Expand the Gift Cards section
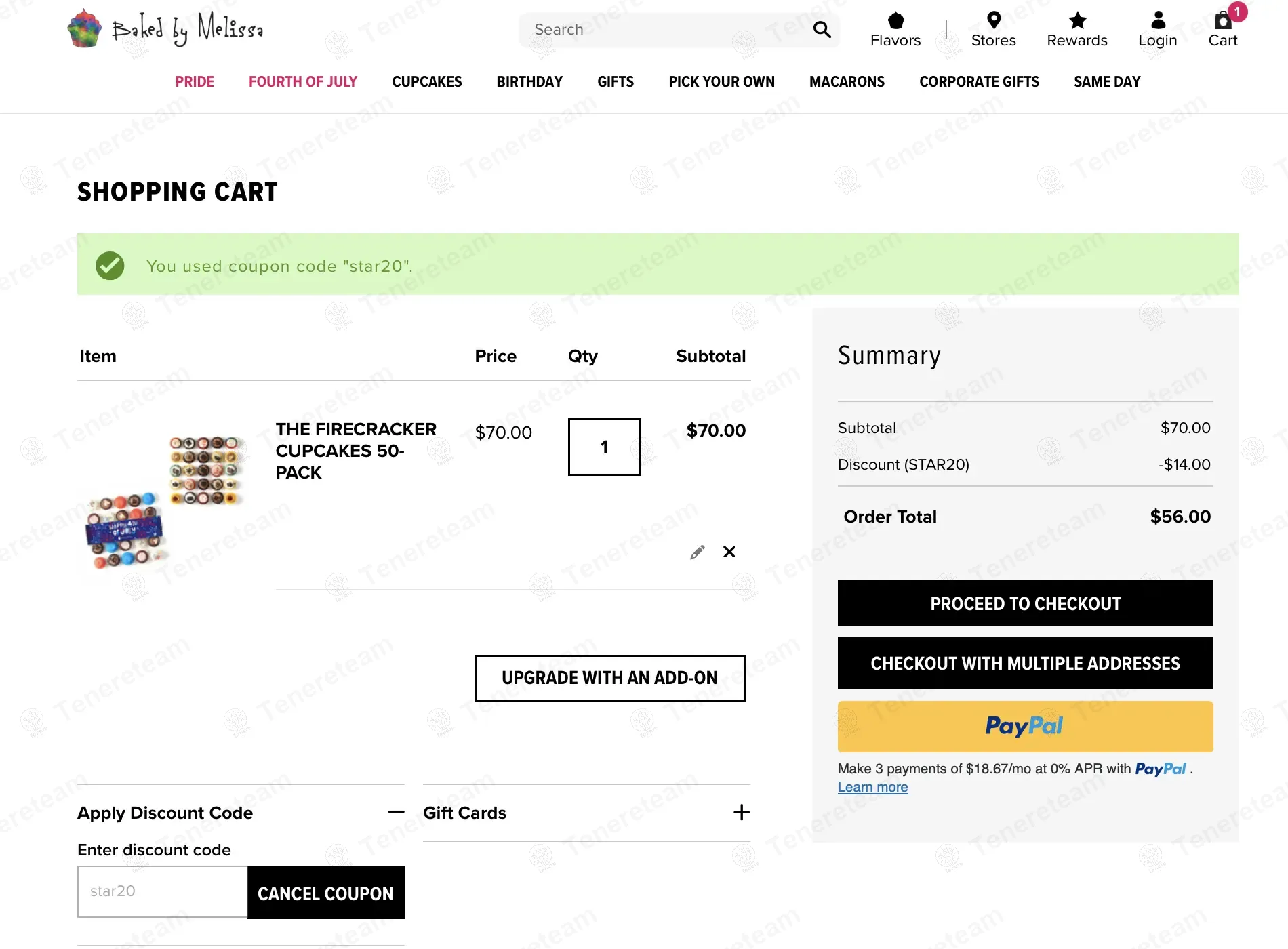This screenshot has height=949, width=1288. pyautogui.click(x=741, y=812)
